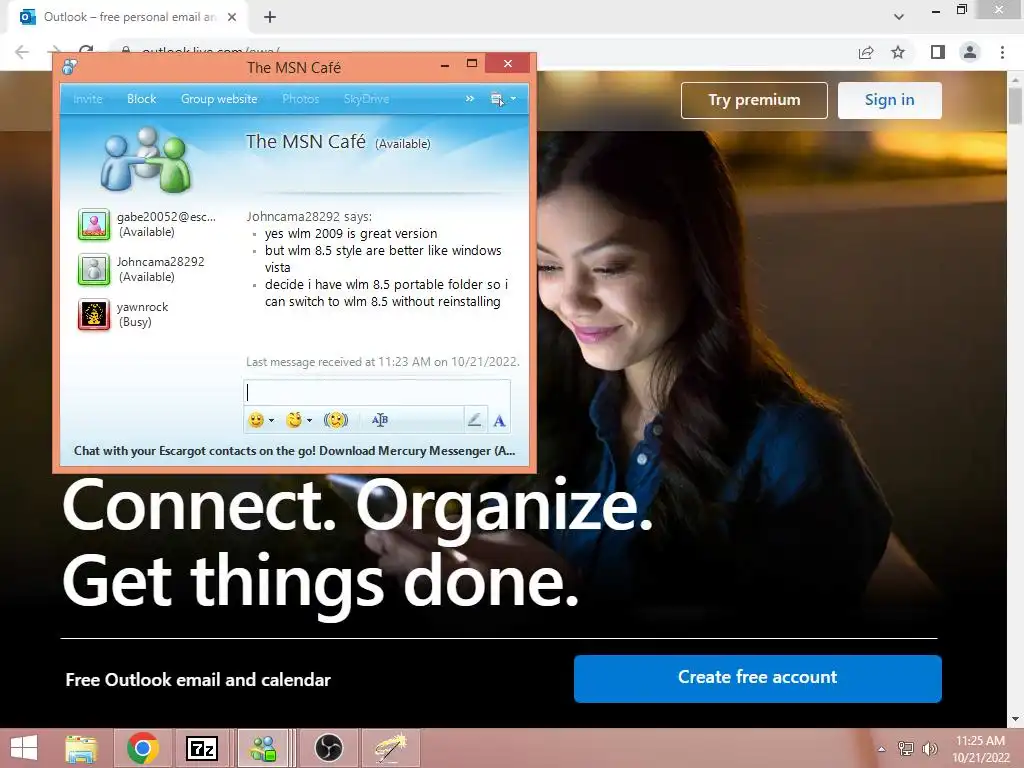Send a nudge to the group
The height and width of the screenshot is (768, 1024).
click(336, 420)
